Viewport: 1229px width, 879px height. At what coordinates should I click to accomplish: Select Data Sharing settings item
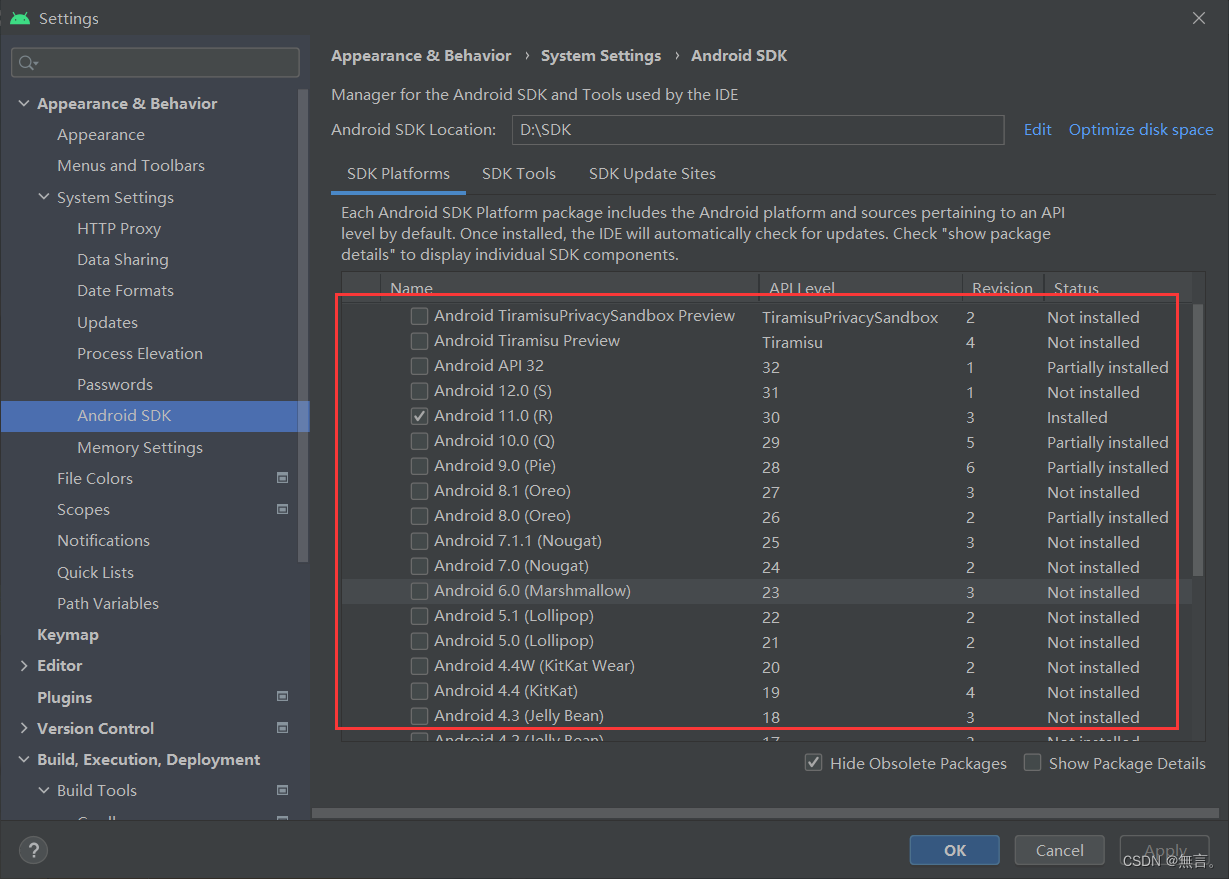coord(123,259)
